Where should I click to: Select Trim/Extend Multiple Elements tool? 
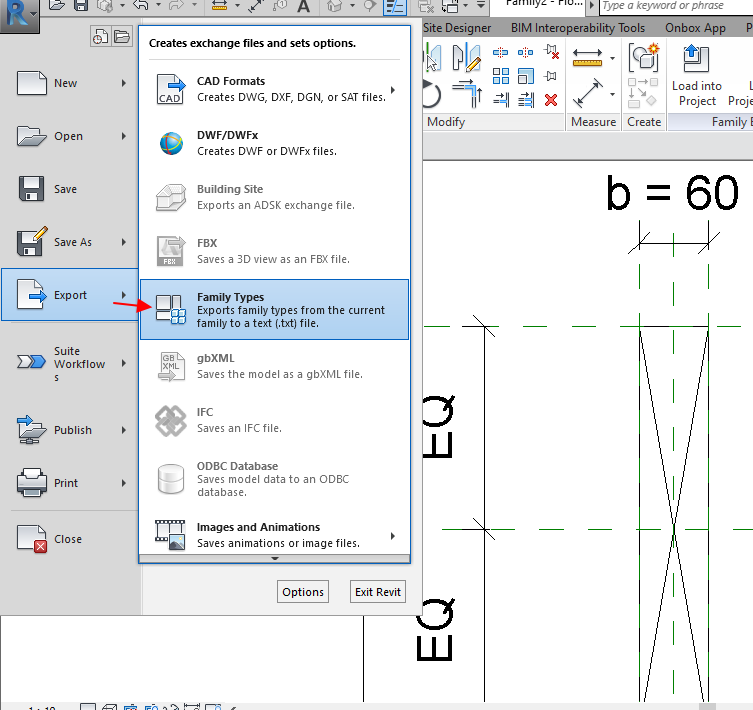pos(525,100)
